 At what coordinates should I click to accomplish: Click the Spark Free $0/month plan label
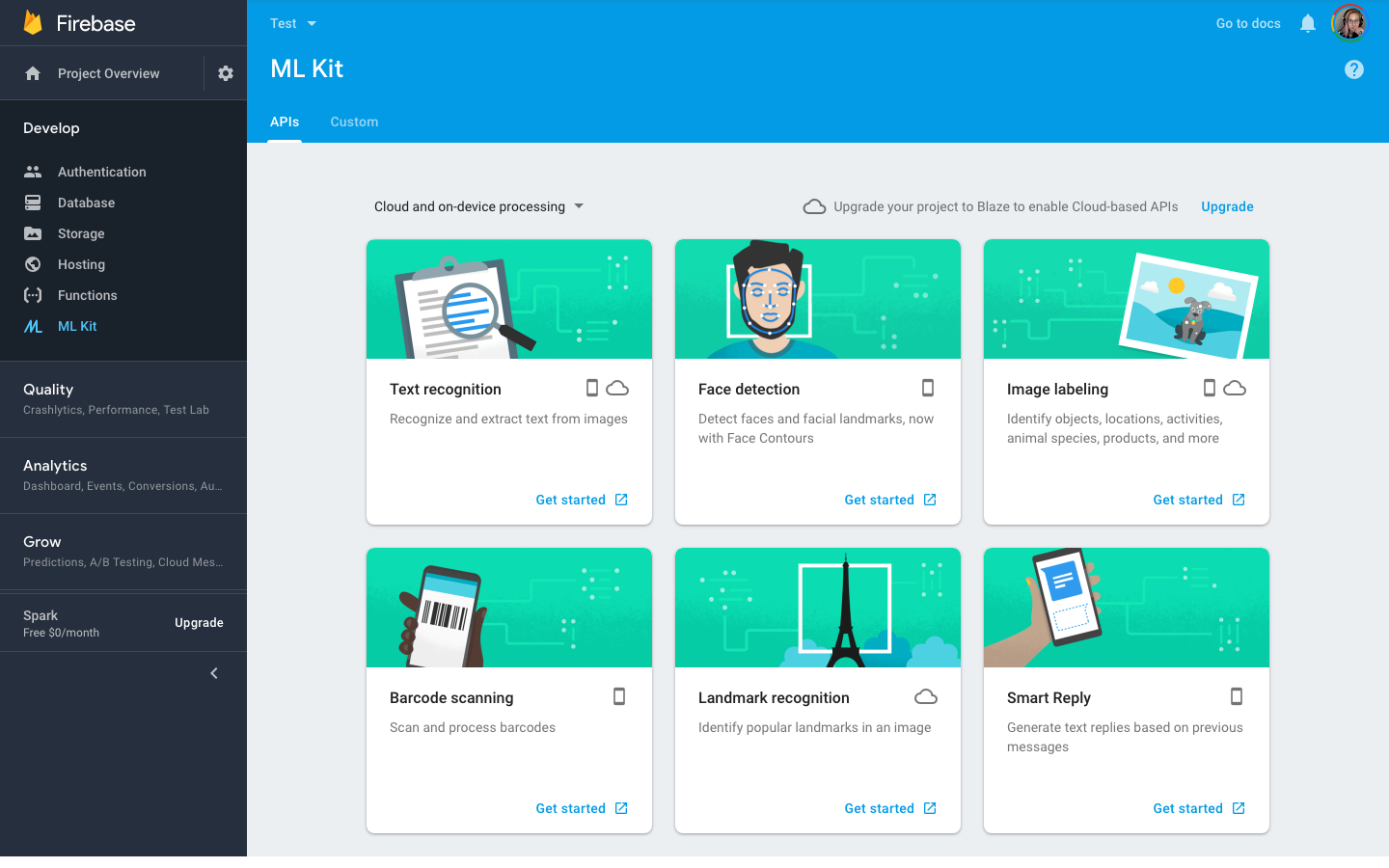tap(61, 623)
